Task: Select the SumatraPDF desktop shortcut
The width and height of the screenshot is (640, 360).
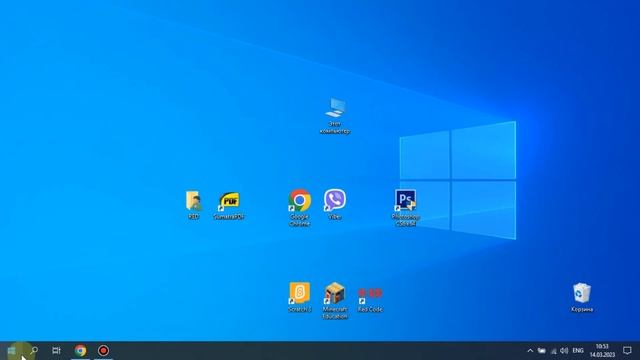Action: pyautogui.click(x=229, y=205)
